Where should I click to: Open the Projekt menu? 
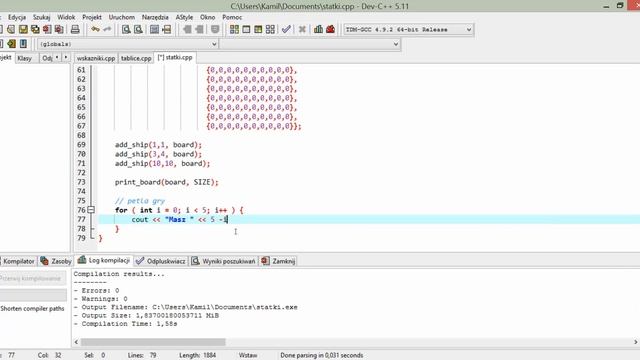[92, 17]
